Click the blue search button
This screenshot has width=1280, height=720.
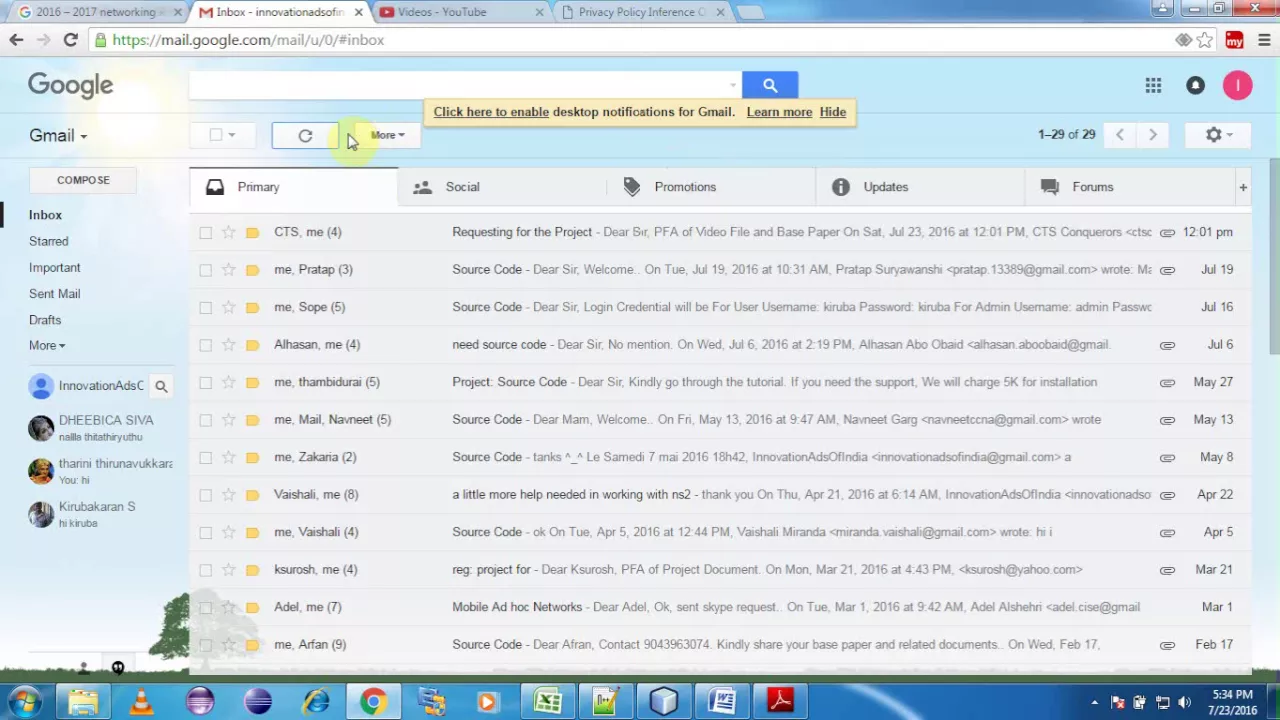pos(770,86)
